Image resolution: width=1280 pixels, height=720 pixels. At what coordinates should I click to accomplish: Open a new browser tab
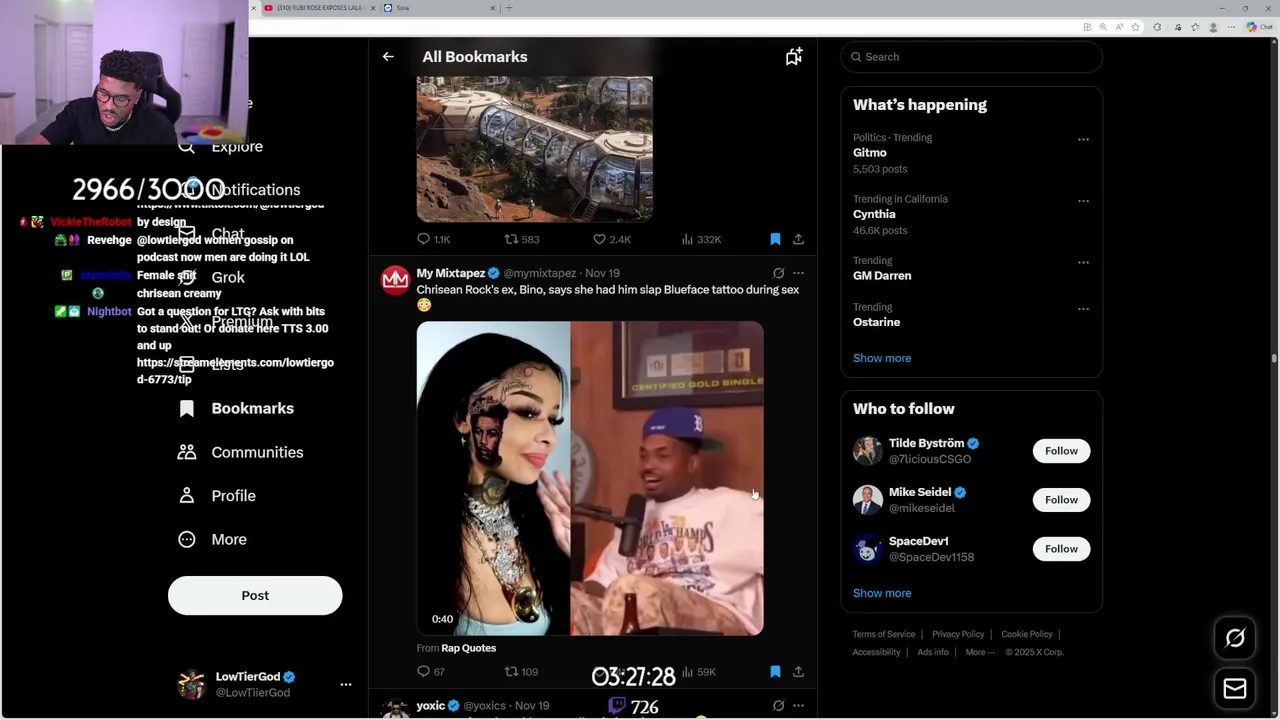pyautogui.click(x=509, y=8)
